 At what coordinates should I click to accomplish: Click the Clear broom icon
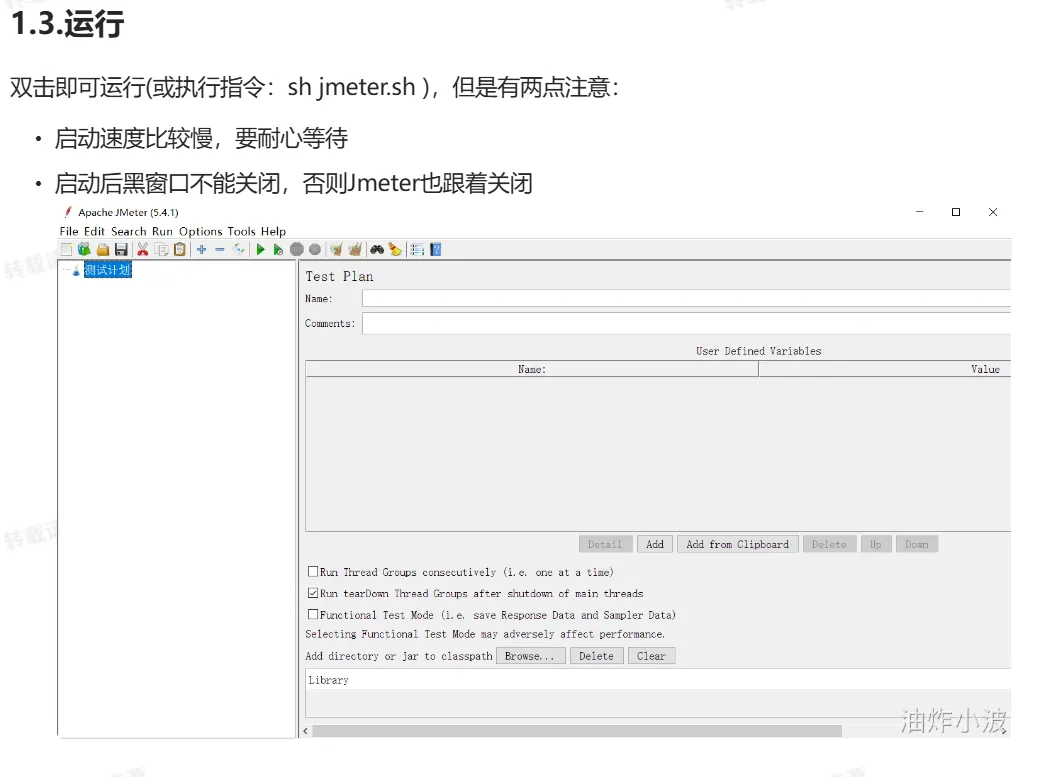tap(336, 250)
